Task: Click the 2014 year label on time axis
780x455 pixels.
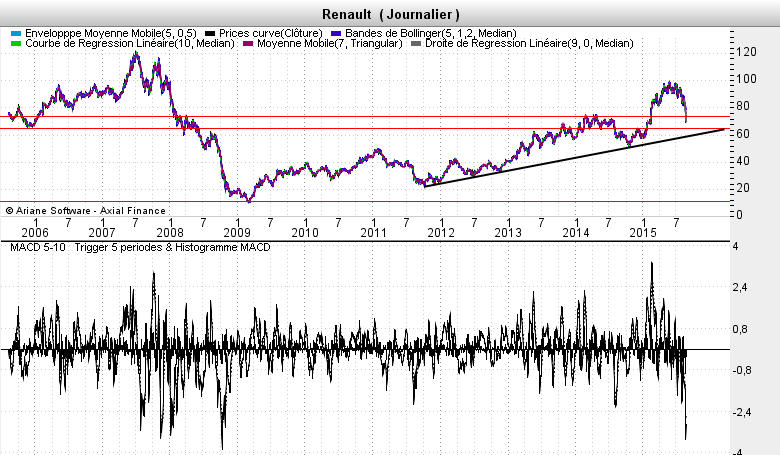Action: (x=576, y=233)
